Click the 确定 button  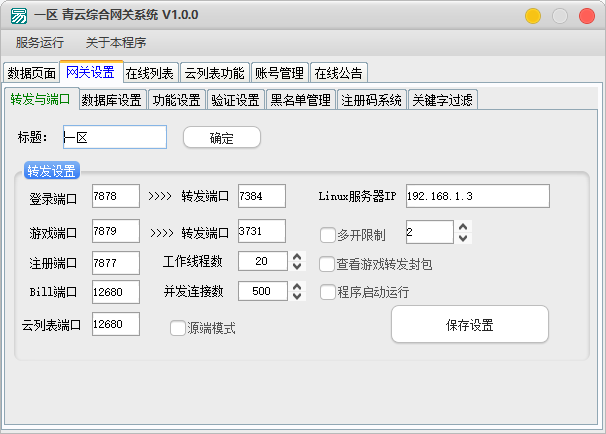click(x=221, y=137)
